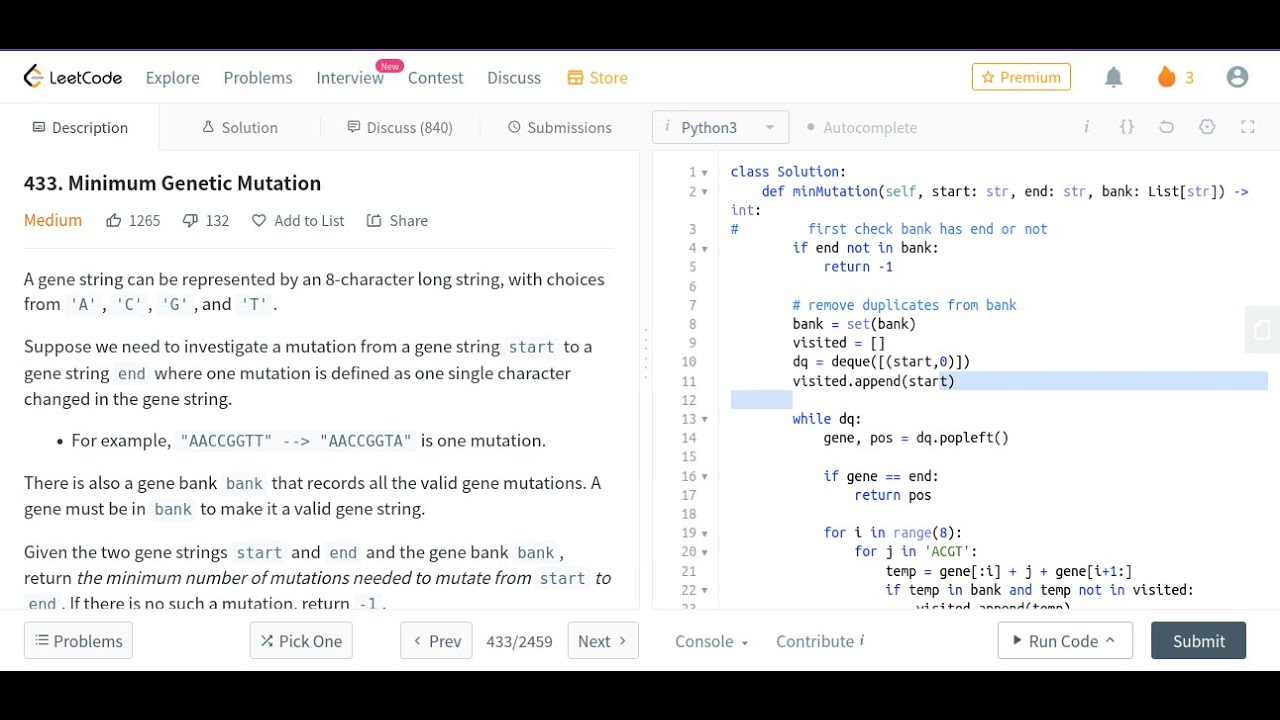
Task: Open the notes icon at right edge
Action: pyautogui.click(x=1261, y=330)
